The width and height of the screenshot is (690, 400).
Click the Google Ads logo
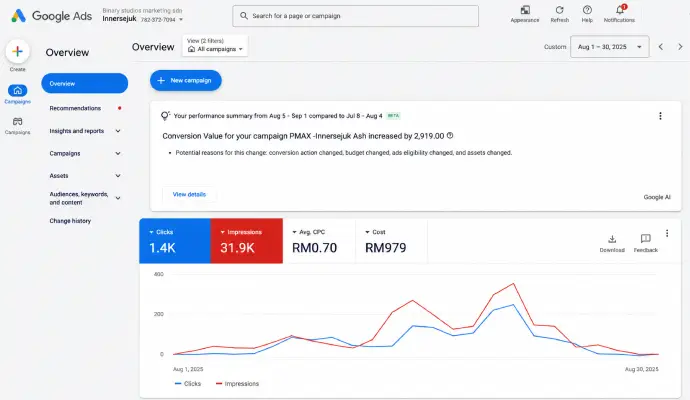tap(51, 16)
